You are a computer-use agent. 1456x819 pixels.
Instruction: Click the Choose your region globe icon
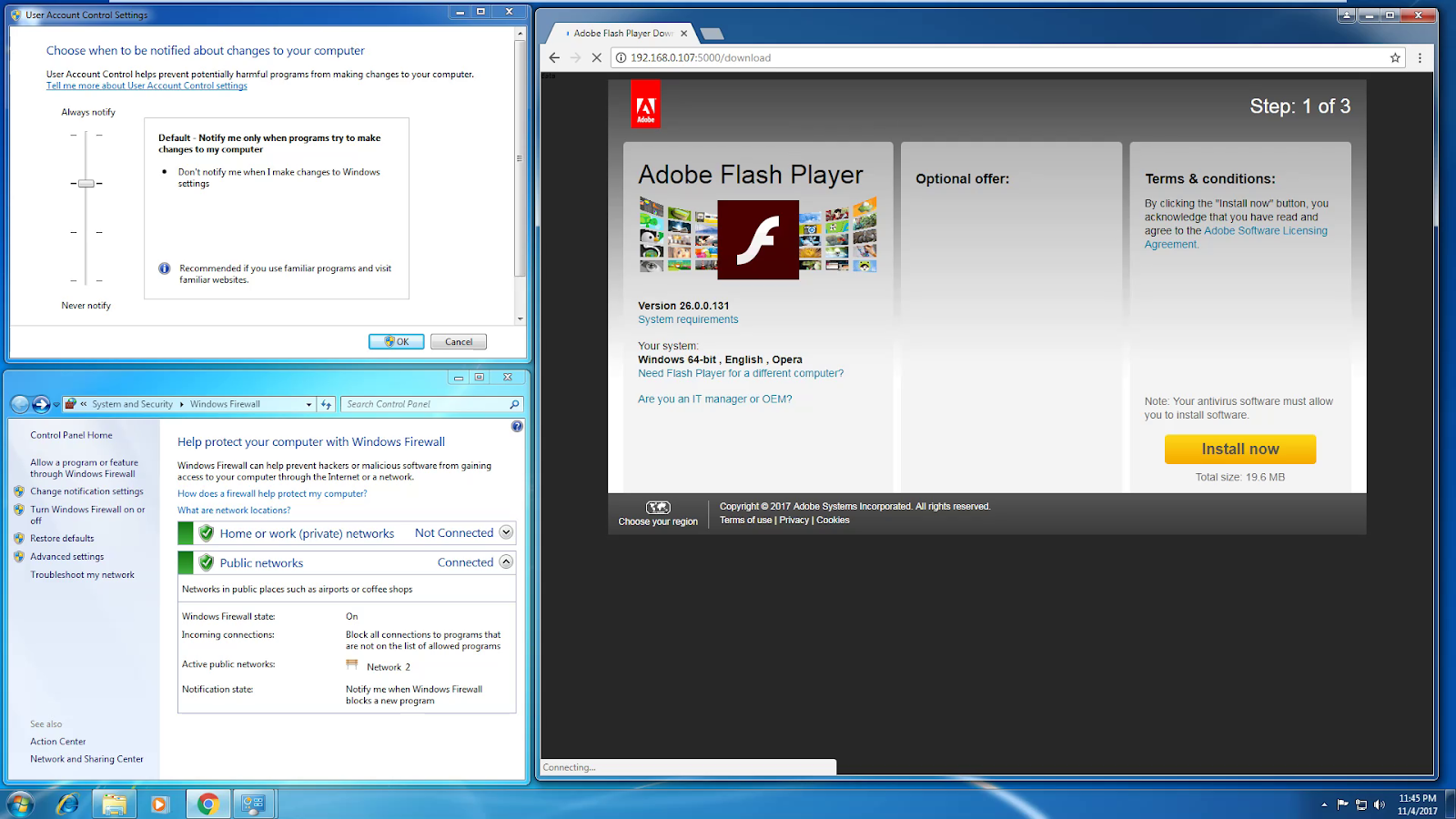pyautogui.click(x=658, y=507)
